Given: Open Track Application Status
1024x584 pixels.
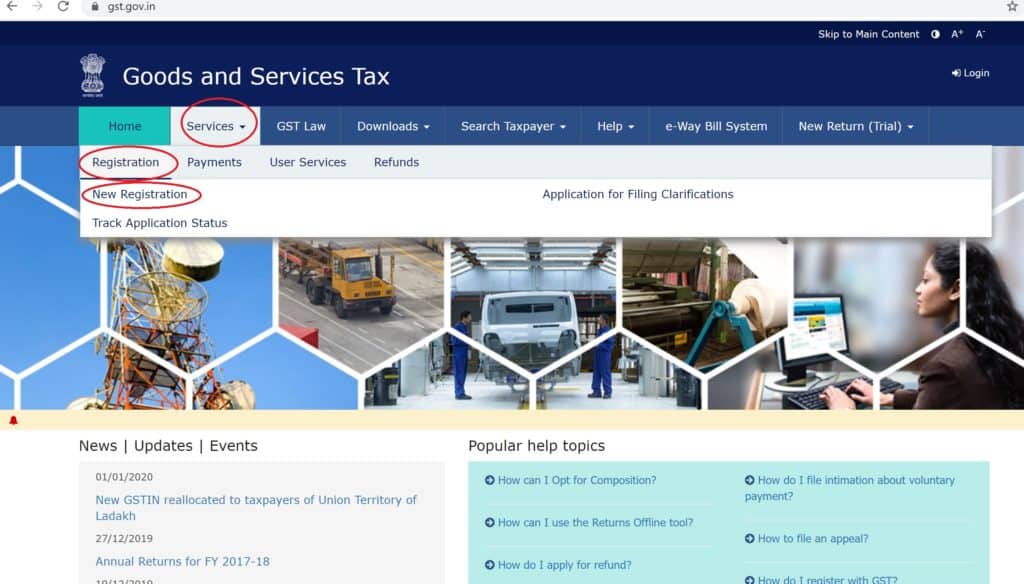Looking at the screenshot, I should click(159, 223).
